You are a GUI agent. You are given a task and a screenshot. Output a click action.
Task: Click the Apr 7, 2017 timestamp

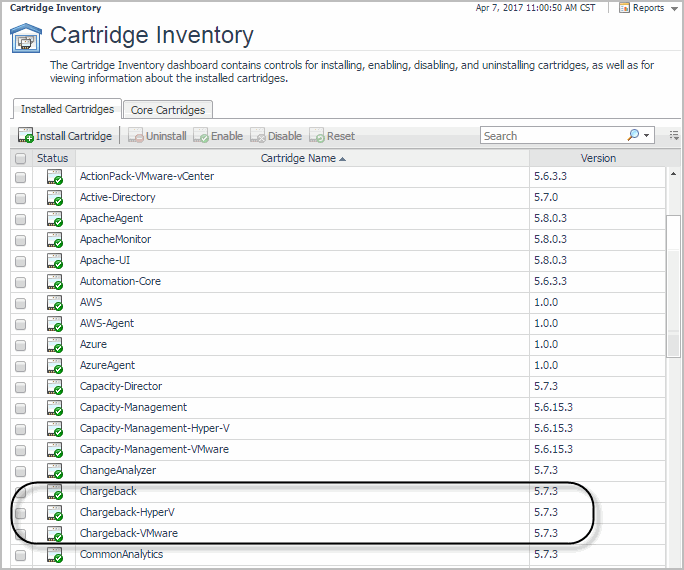[535, 8]
